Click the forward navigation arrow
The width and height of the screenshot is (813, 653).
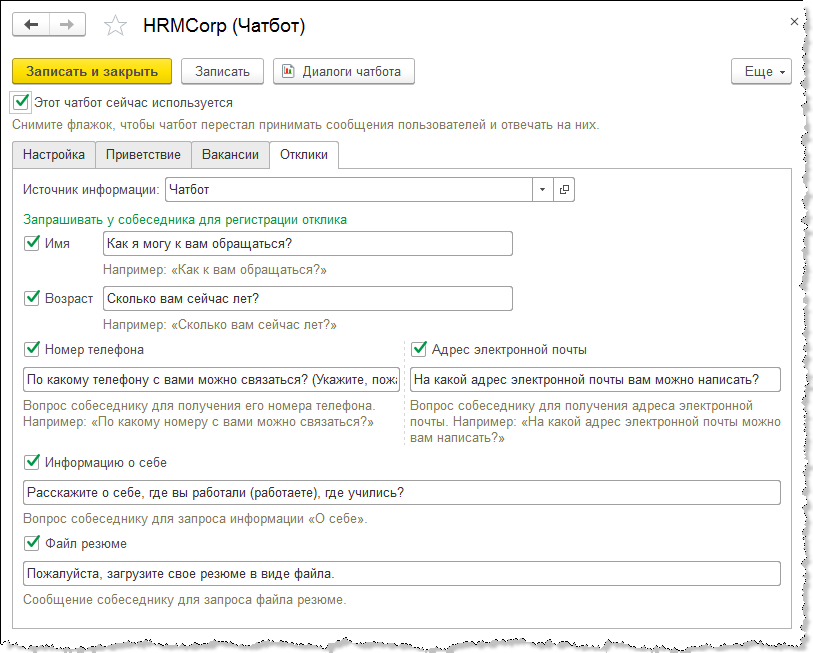[x=67, y=23]
